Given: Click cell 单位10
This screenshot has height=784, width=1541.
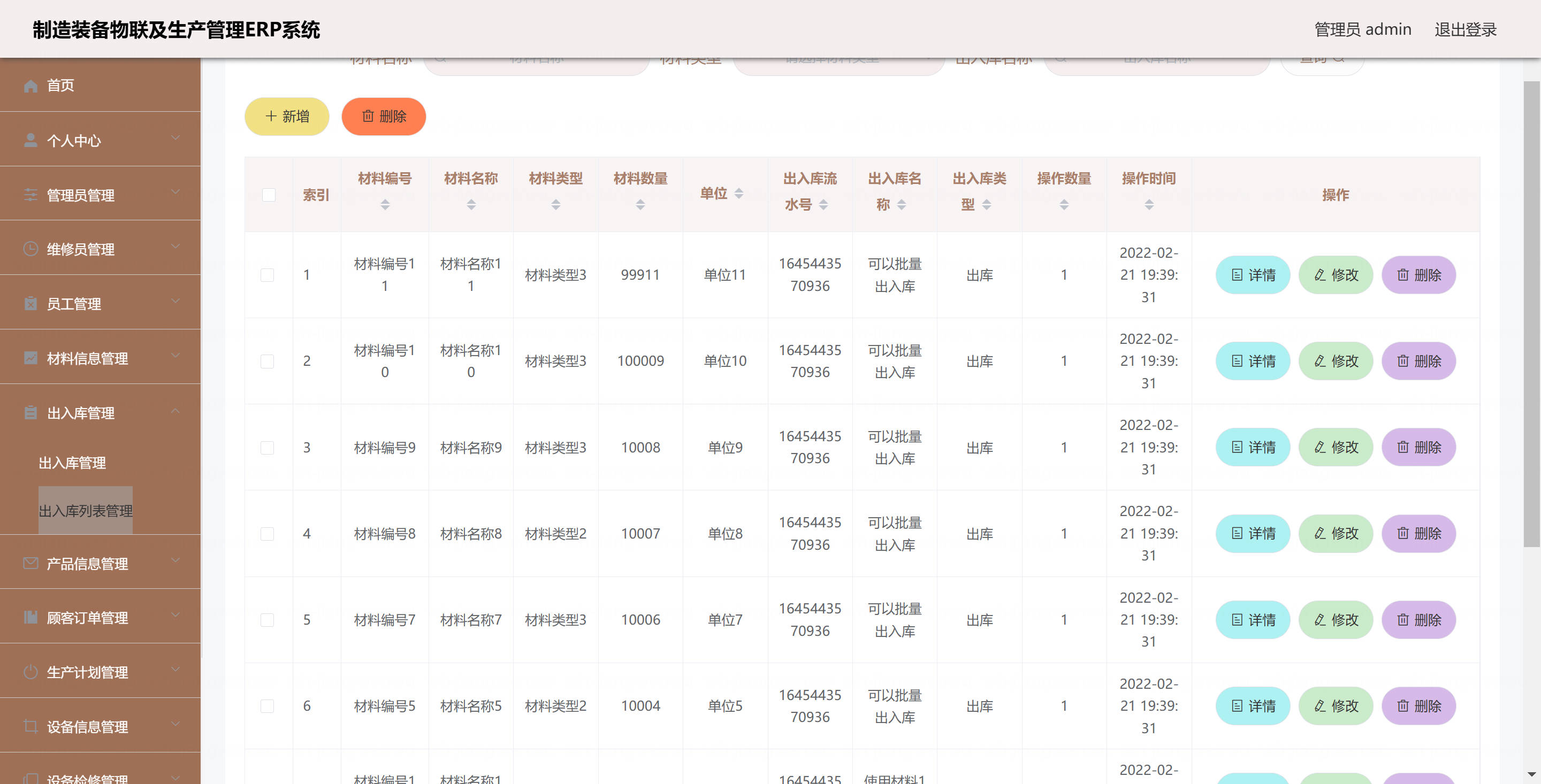Looking at the screenshot, I should pyautogui.click(x=725, y=361).
